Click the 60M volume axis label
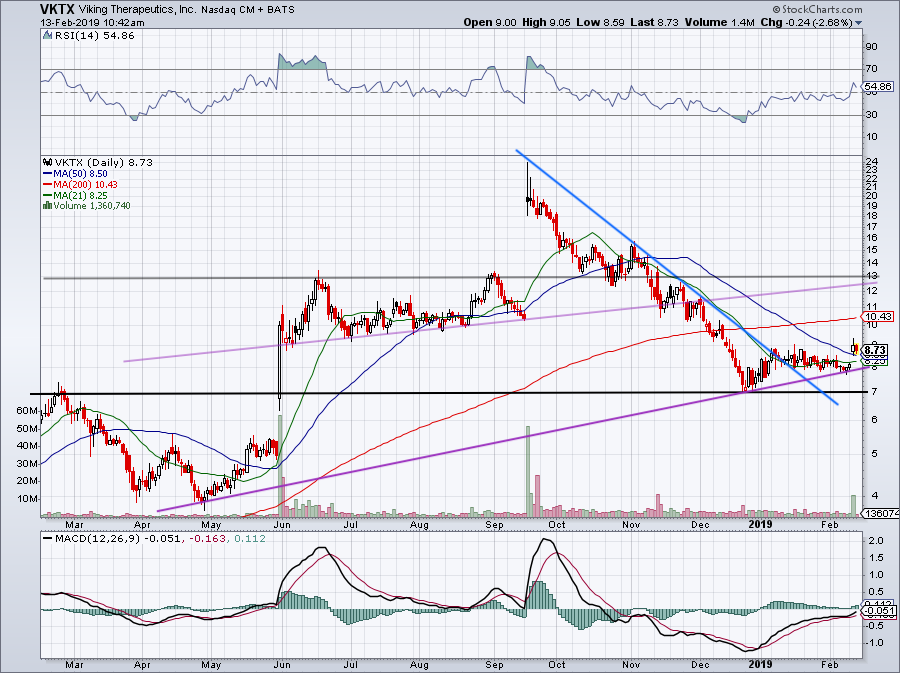The width and height of the screenshot is (900, 673). [x=28, y=411]
